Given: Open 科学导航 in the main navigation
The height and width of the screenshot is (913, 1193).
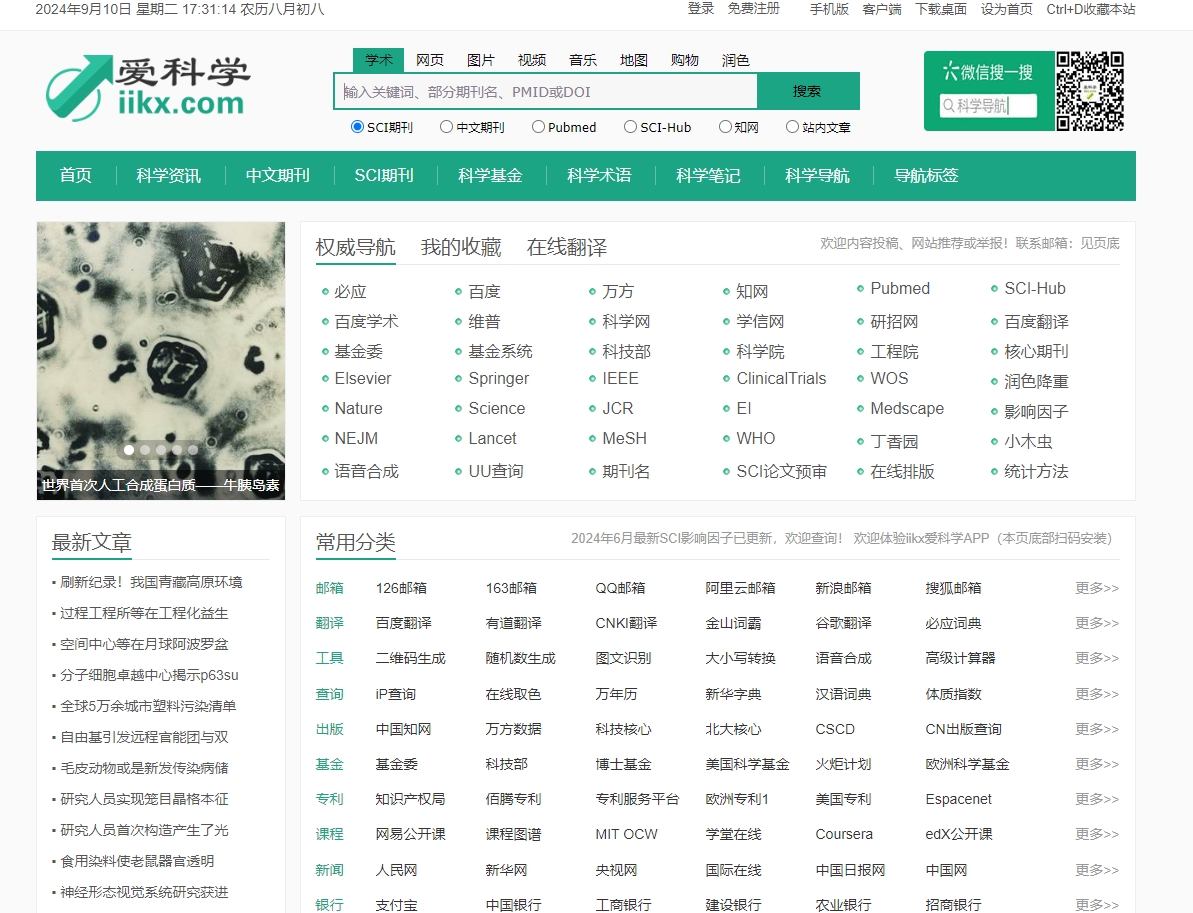Looking at the screenshot, I should pyautogui.click(x=817, y=176).
